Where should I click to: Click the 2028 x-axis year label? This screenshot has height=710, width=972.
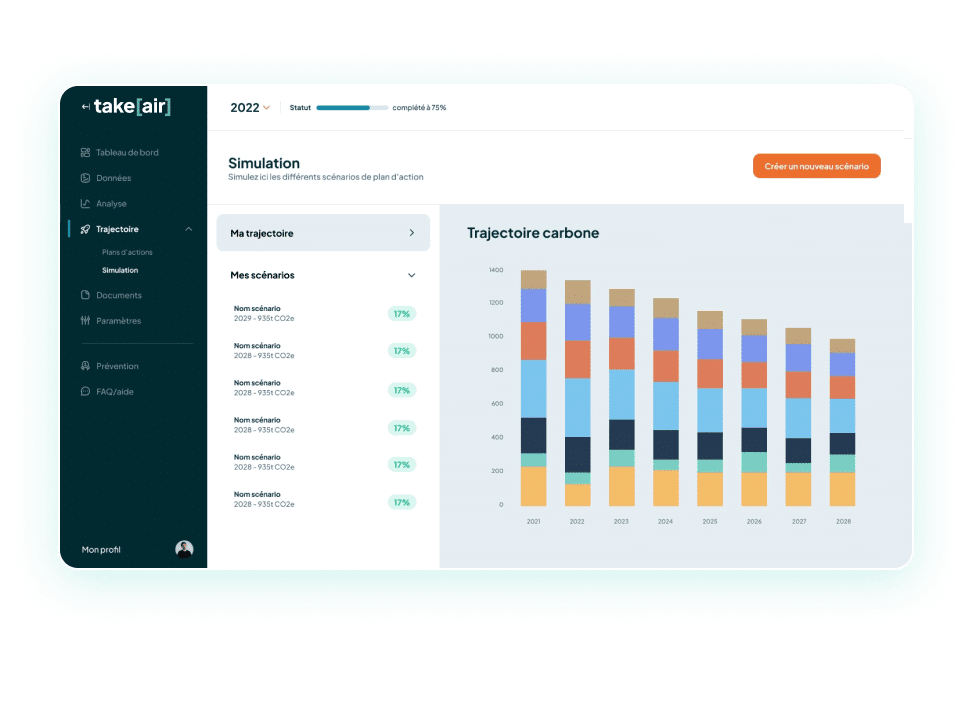tap(843, 521)
